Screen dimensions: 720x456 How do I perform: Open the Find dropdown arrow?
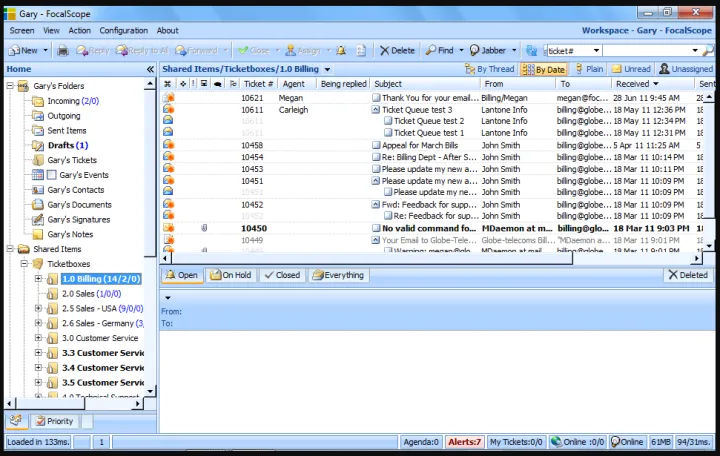tap(461, 51)
